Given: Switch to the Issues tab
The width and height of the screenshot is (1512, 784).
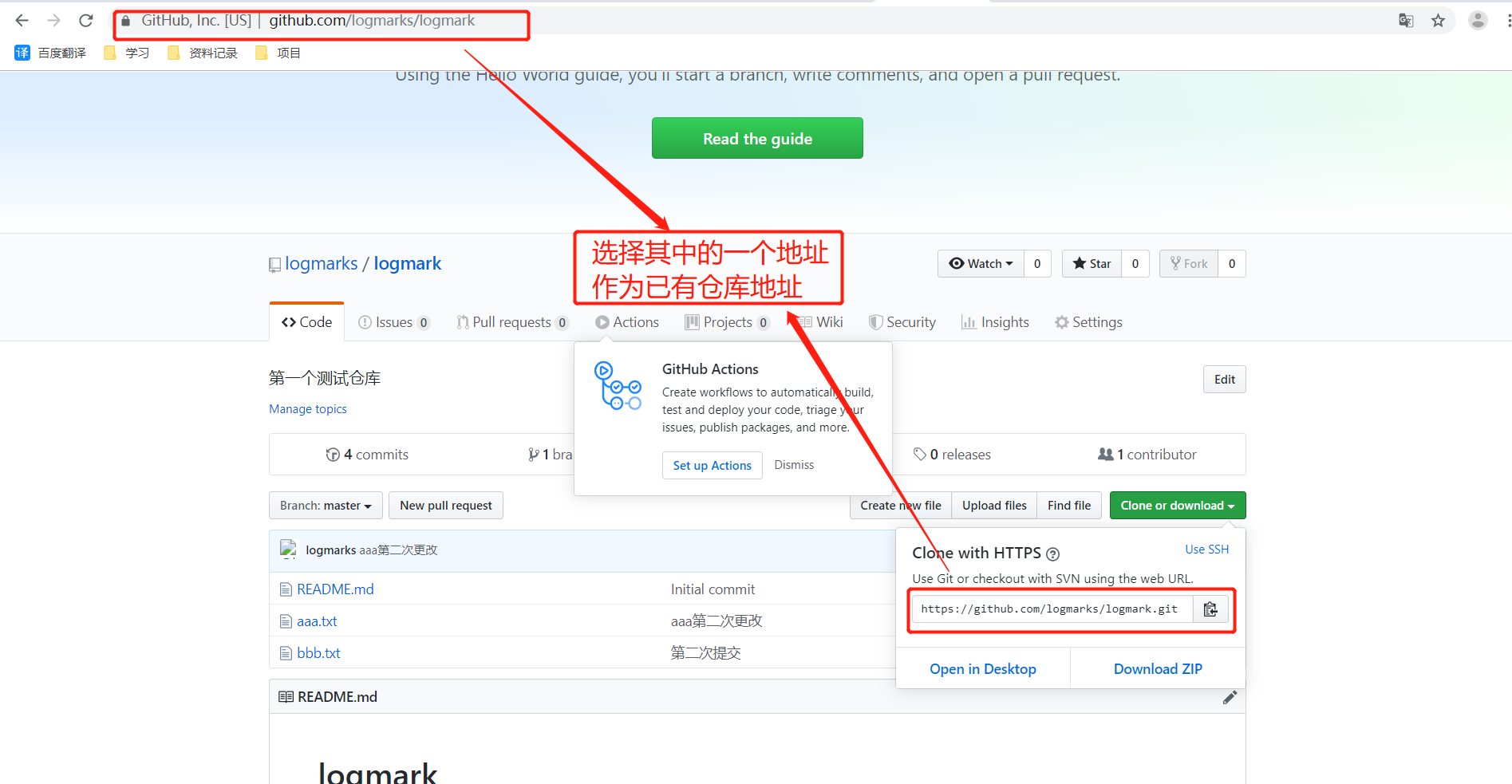Looking at the screenshot, I should coord(394,322).
